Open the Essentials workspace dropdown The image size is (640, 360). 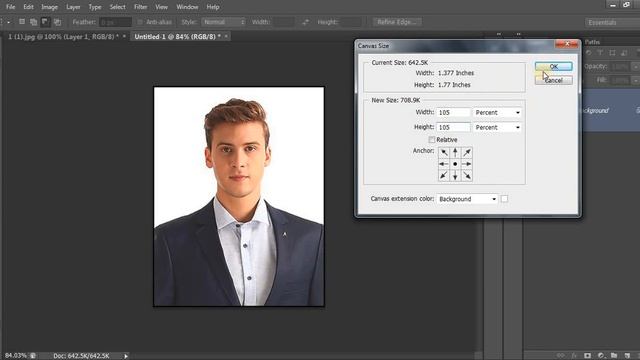click(612, 22)
